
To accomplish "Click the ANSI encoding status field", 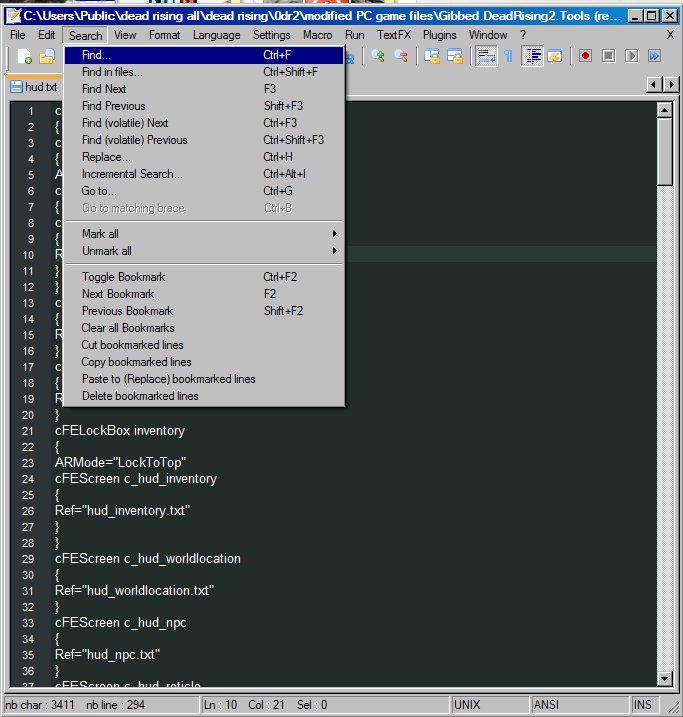I will [579, 705].
